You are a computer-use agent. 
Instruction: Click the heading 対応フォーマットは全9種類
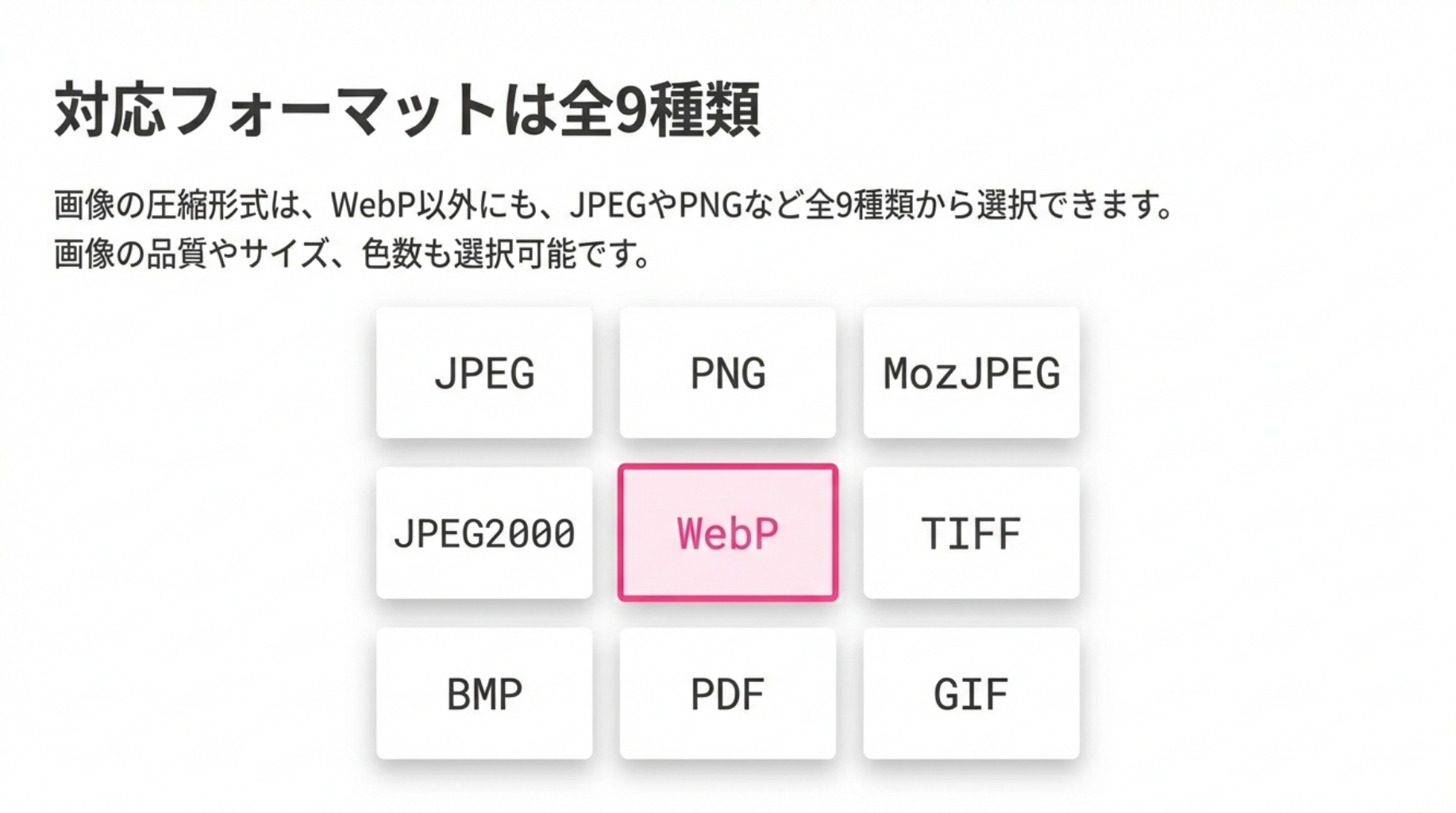(x=406, y=110)
